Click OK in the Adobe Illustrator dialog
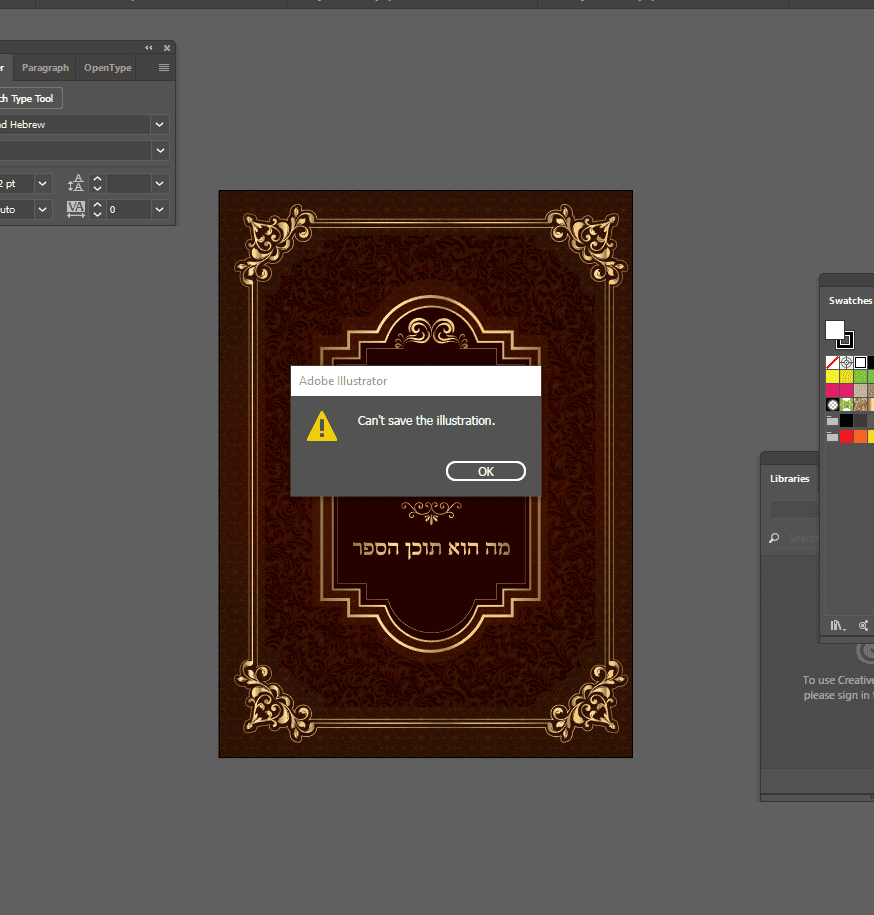874x915 pixels. point(485,472)
